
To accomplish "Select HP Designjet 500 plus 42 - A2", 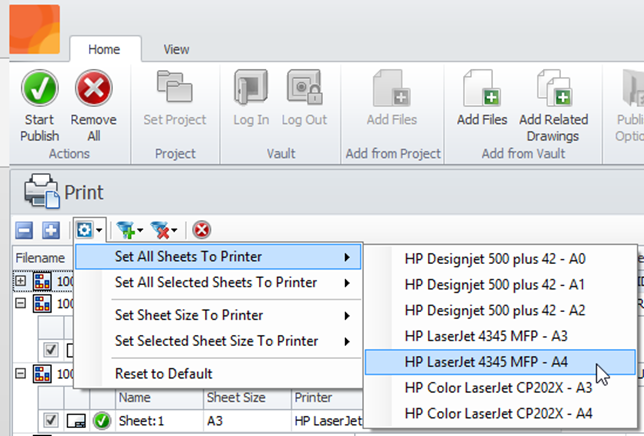I will pyautogui.click(x=500, y=310).
